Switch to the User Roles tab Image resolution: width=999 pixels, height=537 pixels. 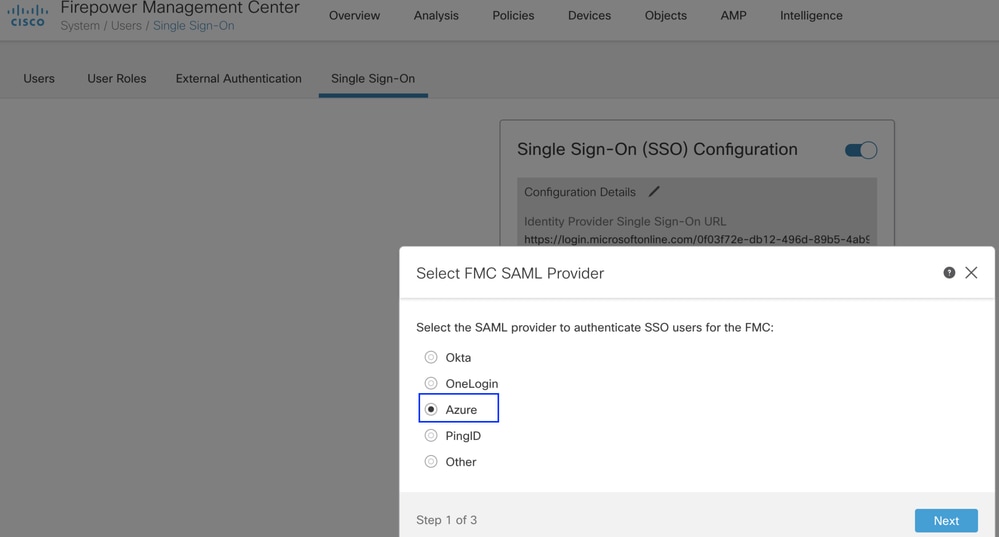click(x=117, y=78)
